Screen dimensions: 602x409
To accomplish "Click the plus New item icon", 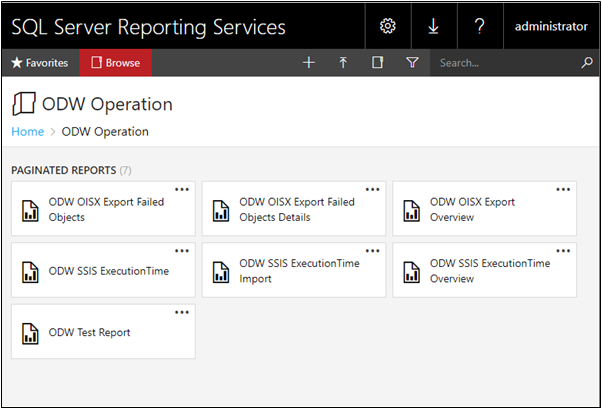I will pos(309,62).
